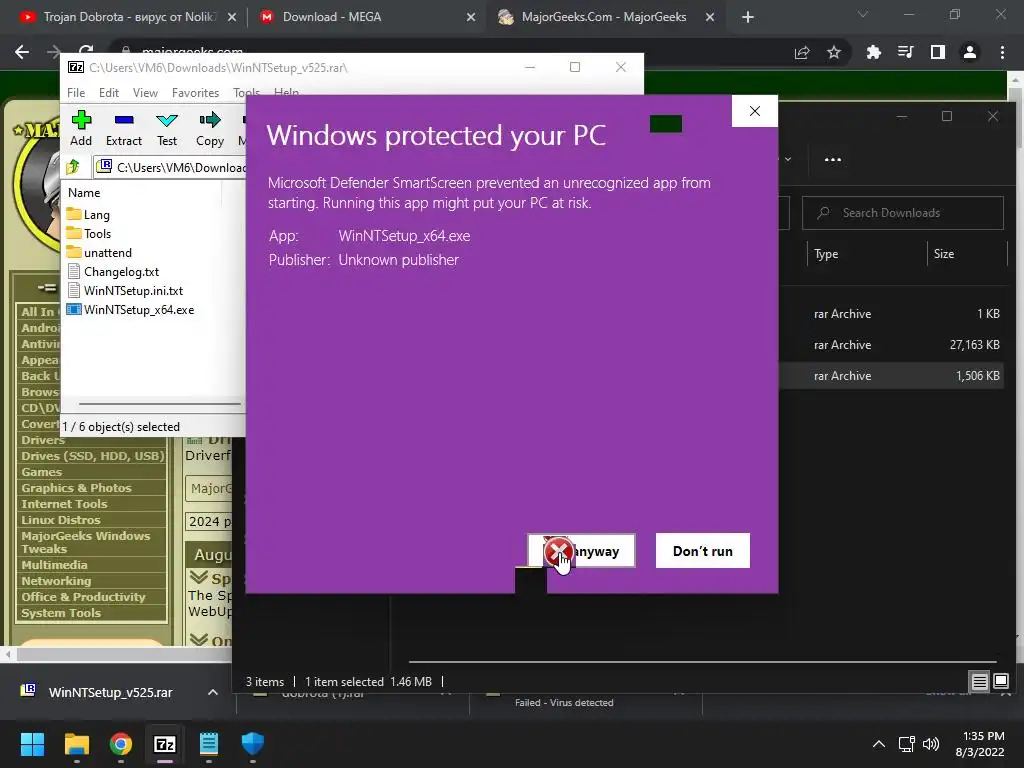This screenshot has width=1024, height=768.
Task: Open Windows Security shield on taskbar
Action: click(x=253, y=744)
